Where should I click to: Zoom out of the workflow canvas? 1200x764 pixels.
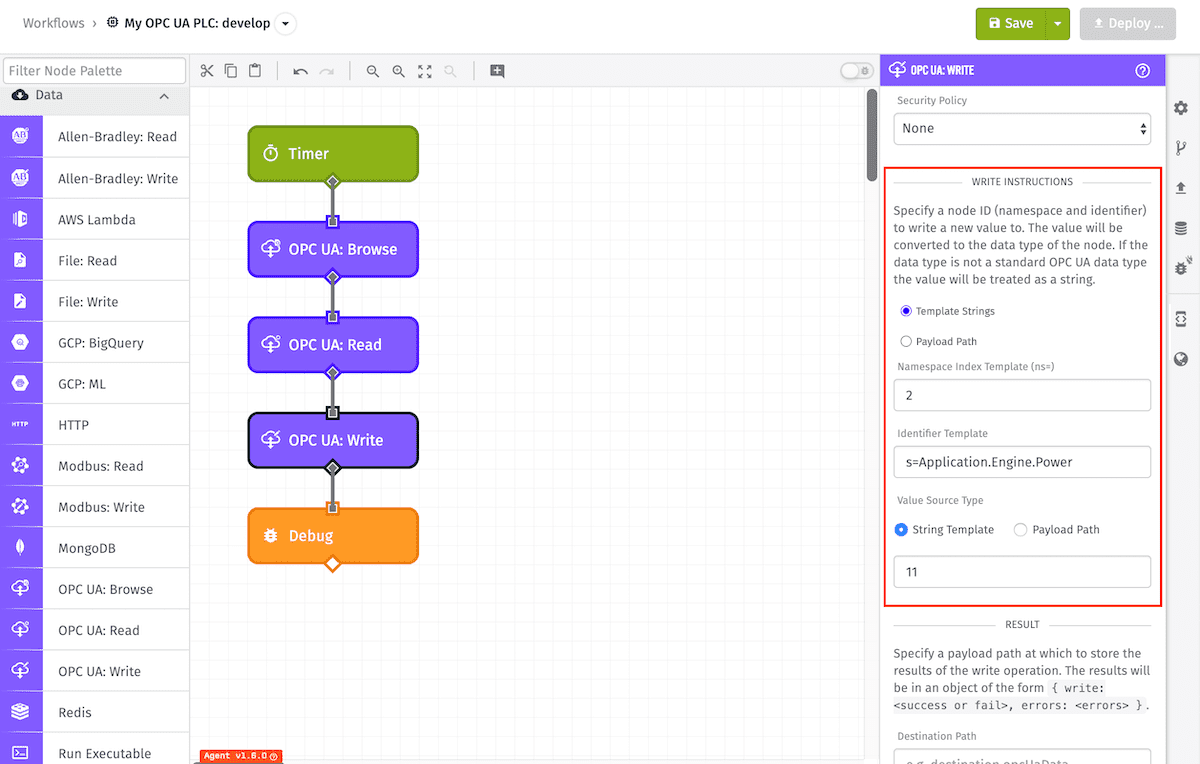pyautogui.click(x=373, y=71)
